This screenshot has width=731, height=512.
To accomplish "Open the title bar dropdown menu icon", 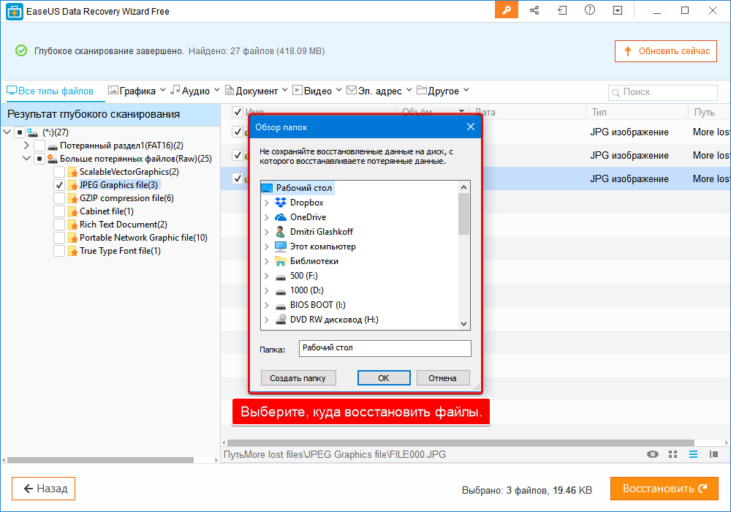I will tap(618, 10).
